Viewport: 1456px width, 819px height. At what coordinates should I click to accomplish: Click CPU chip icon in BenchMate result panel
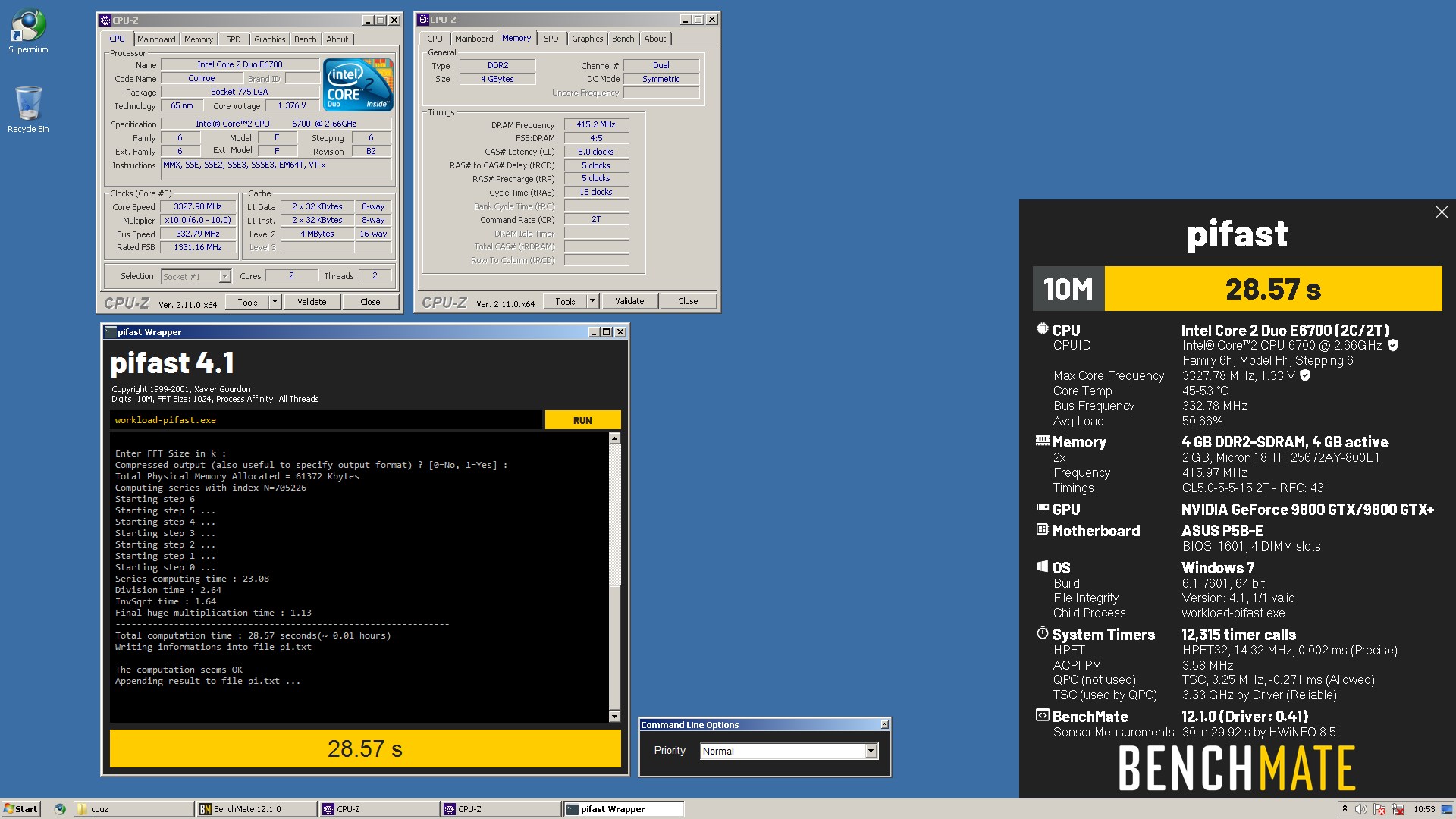pyautogui.click(x=1043, y=329)
